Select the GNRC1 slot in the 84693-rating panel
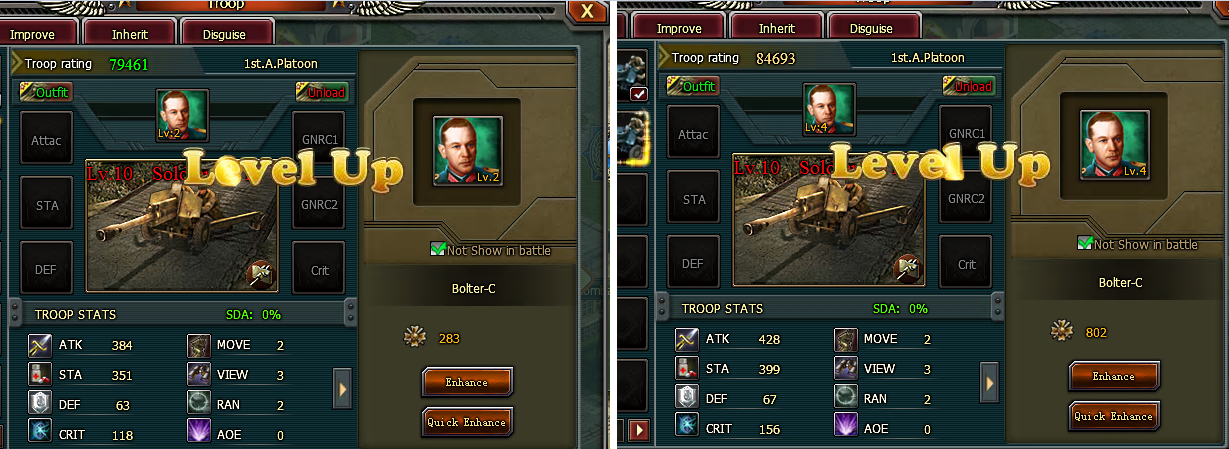1229x449 pixels. click(966, 132)
